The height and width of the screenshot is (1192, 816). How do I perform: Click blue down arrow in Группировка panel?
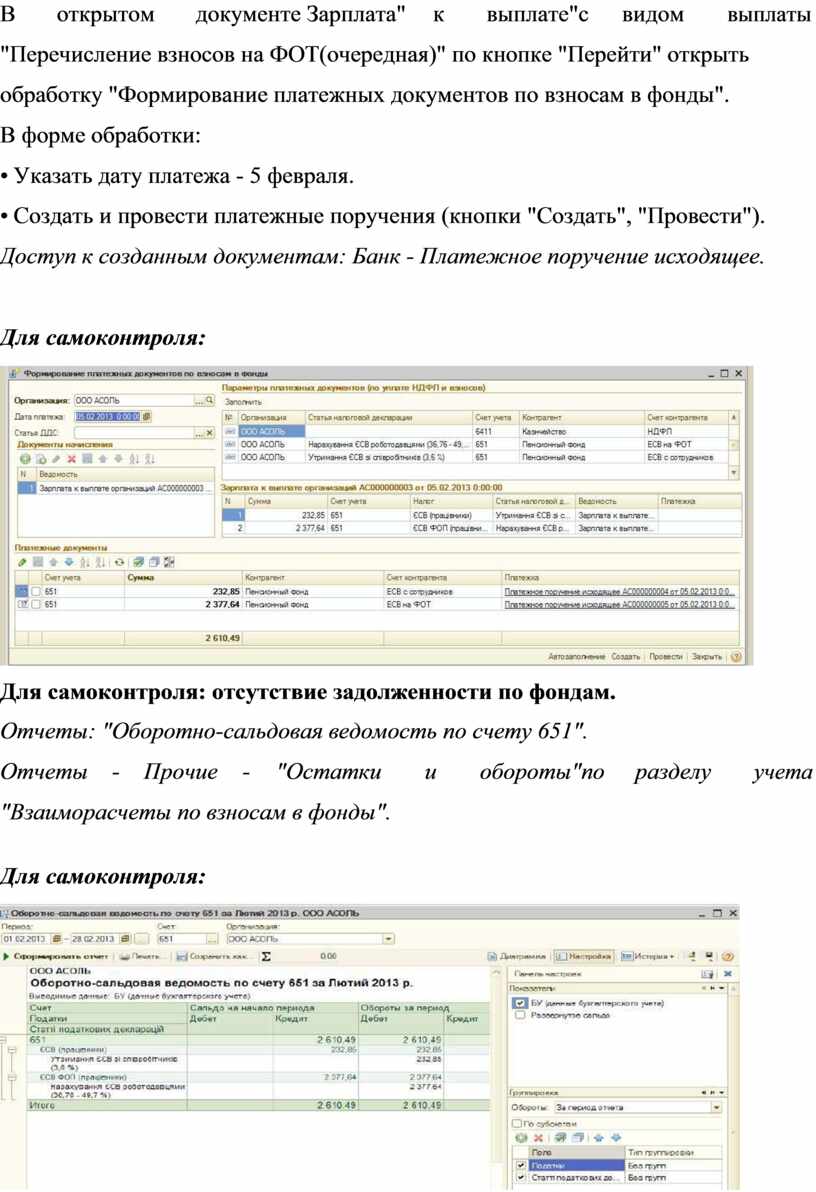tap(615, 1138)
